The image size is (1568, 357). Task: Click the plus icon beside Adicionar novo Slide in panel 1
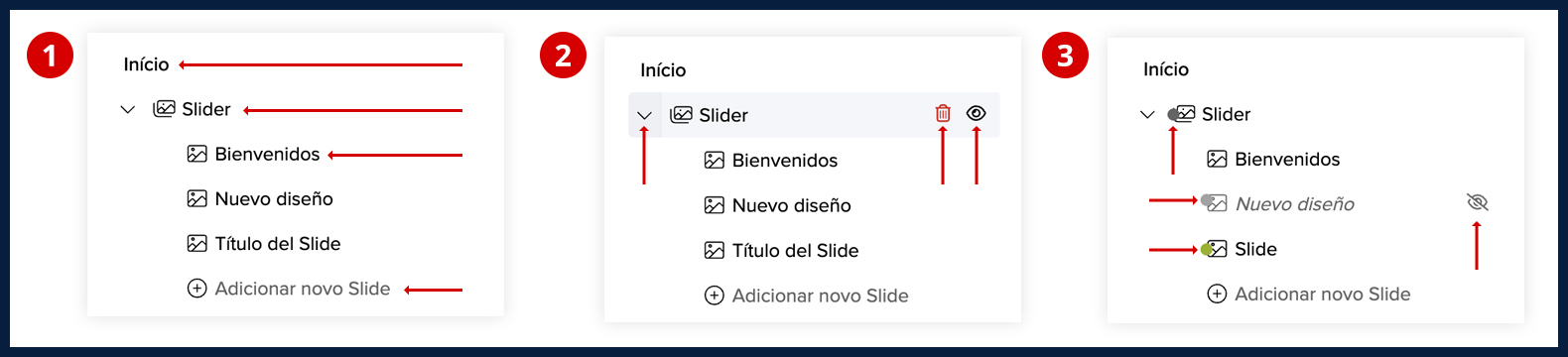tap(196, 289)
